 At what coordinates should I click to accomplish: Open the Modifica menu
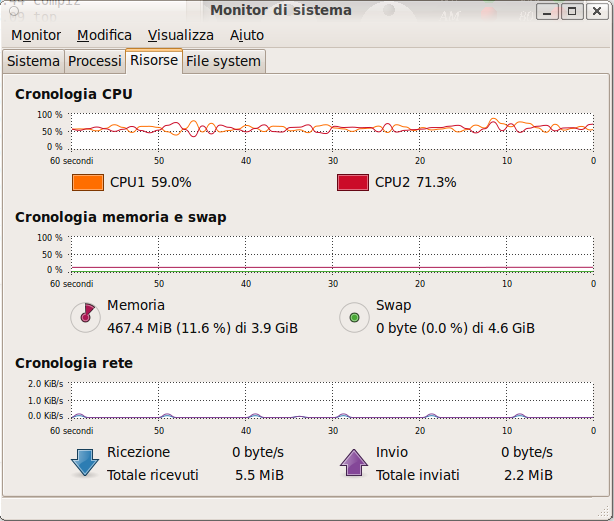[x=104, y=35]
